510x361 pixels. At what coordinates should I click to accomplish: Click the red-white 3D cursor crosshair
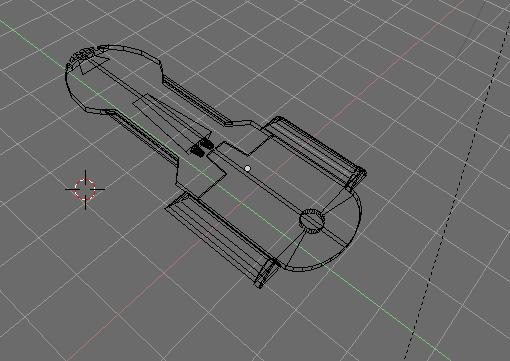coord(85,189)
